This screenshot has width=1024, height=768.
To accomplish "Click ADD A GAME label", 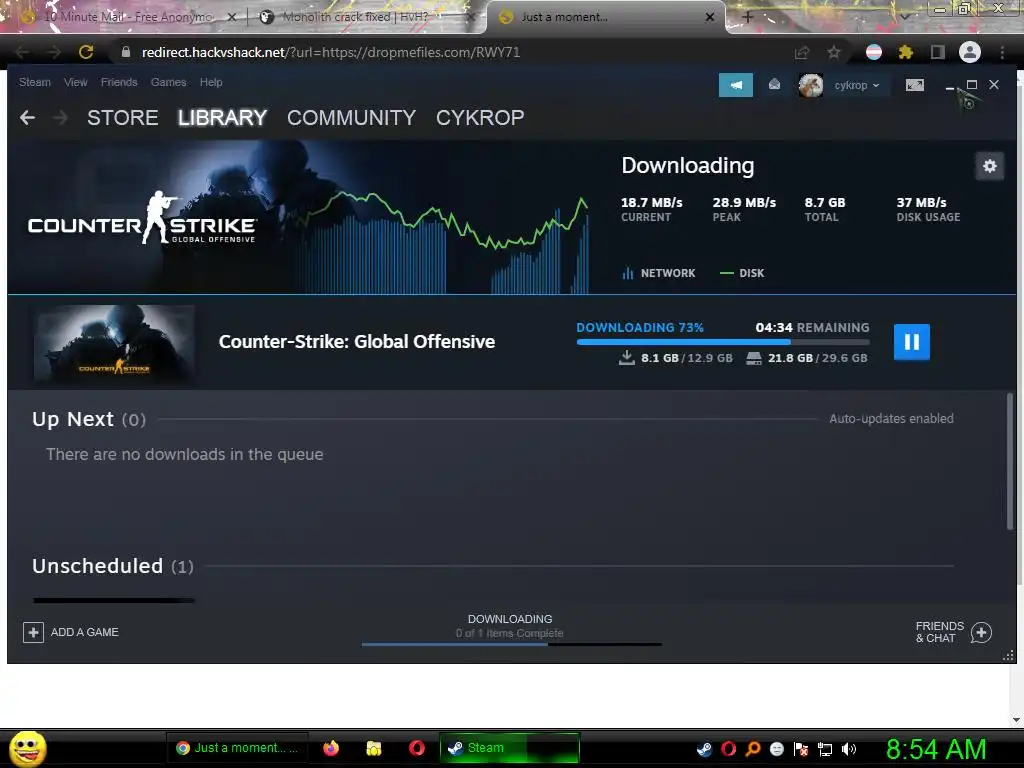I will (85, 632).
